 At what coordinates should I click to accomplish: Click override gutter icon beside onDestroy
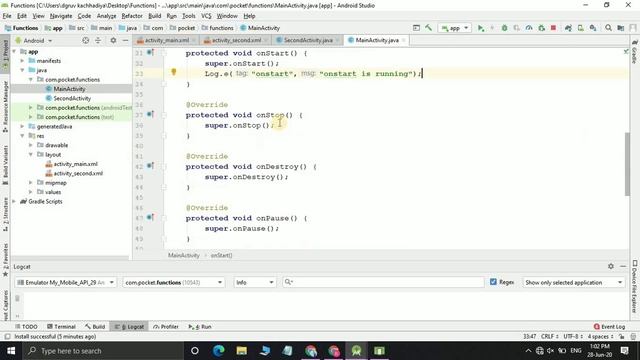[x=150, y=166]
